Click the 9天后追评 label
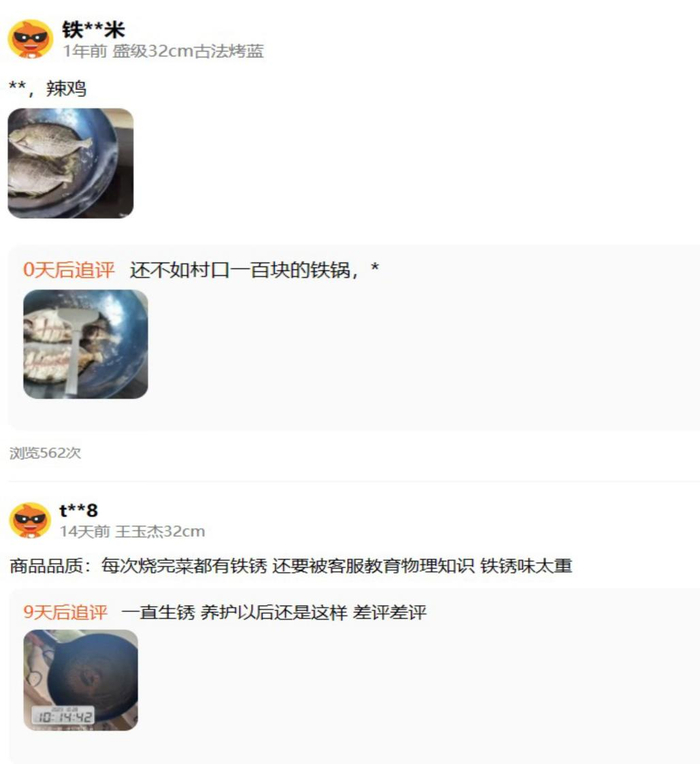 point(65,612)
